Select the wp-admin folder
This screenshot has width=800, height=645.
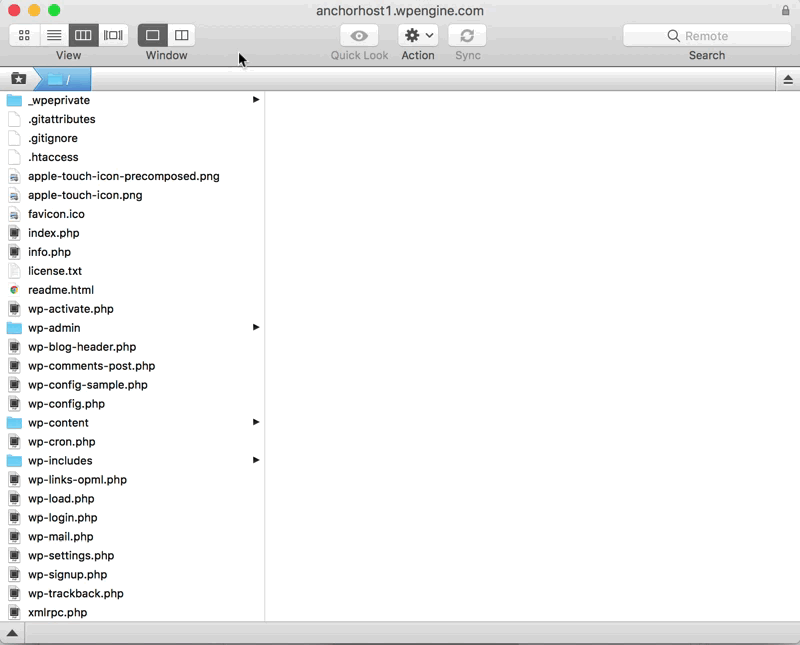[132, 328]
